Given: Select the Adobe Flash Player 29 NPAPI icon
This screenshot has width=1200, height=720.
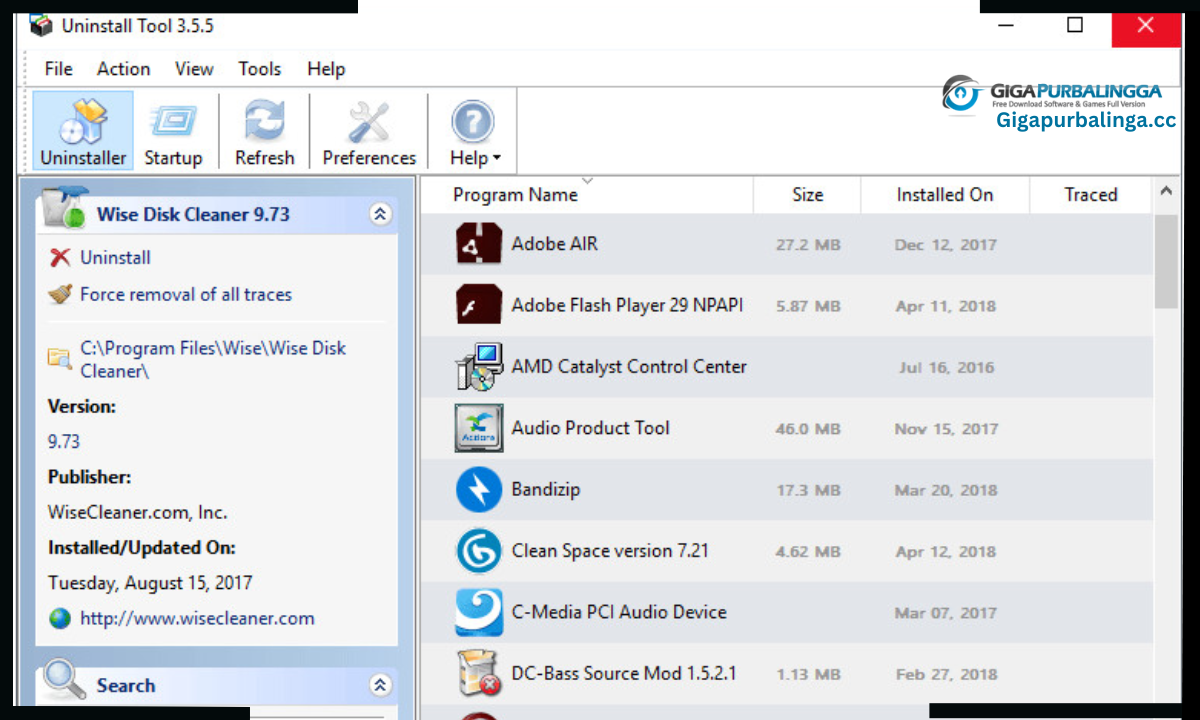Looking at the screenshot, I should tap(479, 305).
